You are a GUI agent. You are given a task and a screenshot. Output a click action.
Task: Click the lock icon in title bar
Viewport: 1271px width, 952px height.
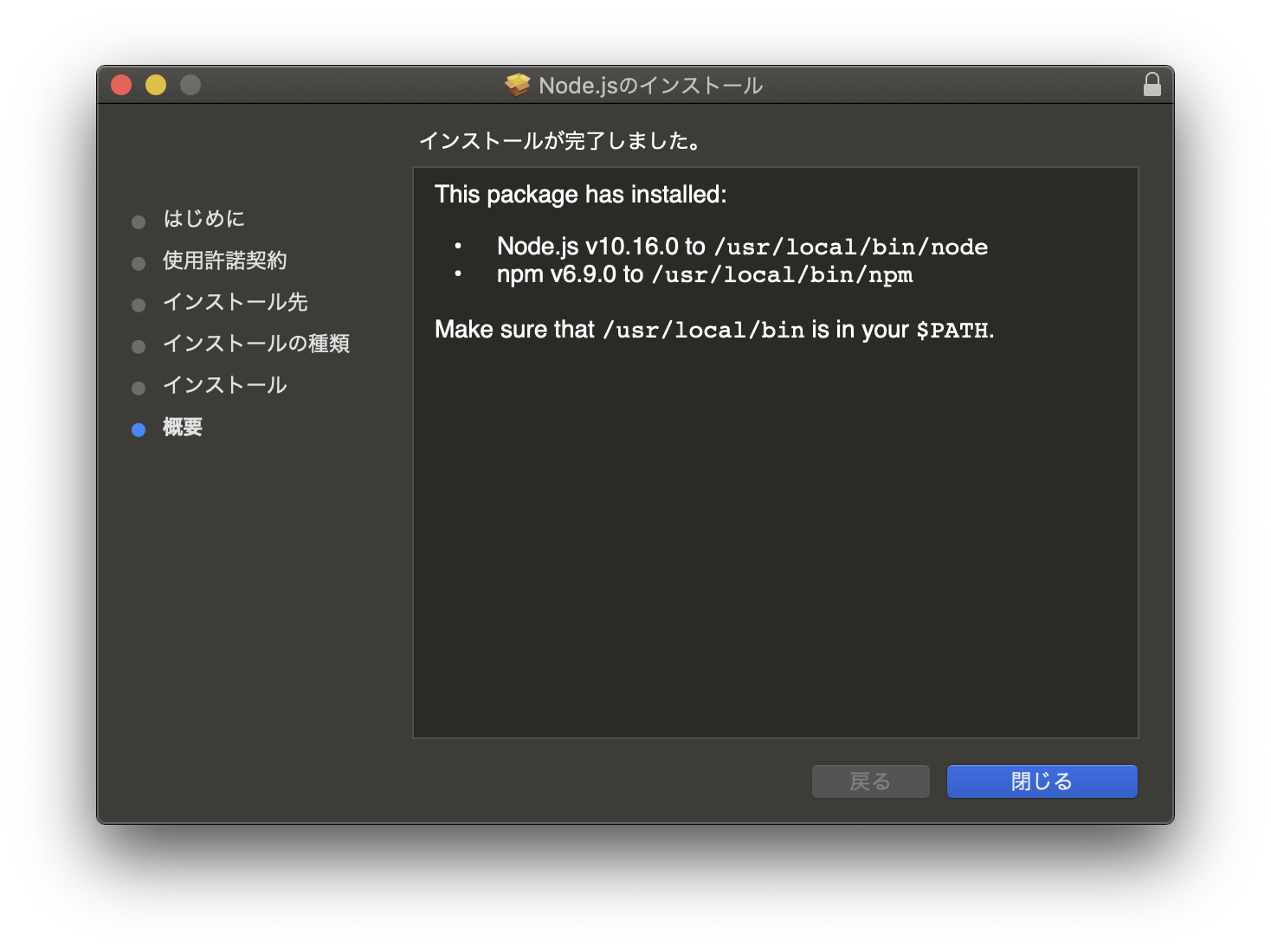tap(1152, 85)
